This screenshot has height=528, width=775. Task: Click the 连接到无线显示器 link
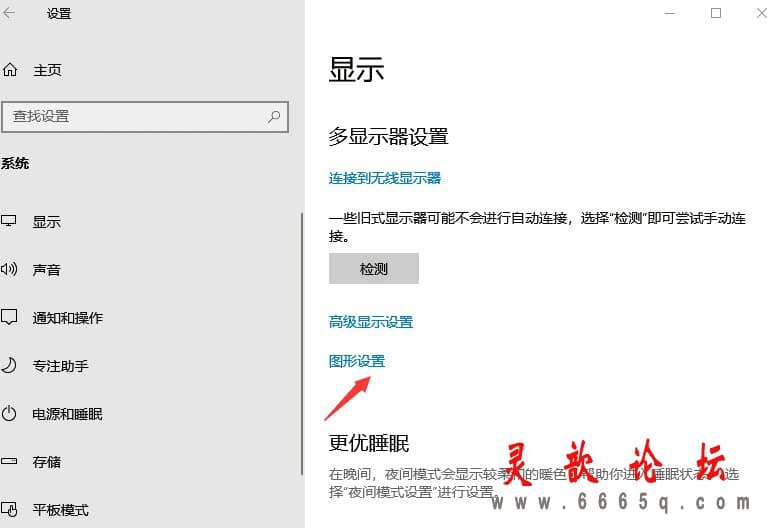point(385,178)
